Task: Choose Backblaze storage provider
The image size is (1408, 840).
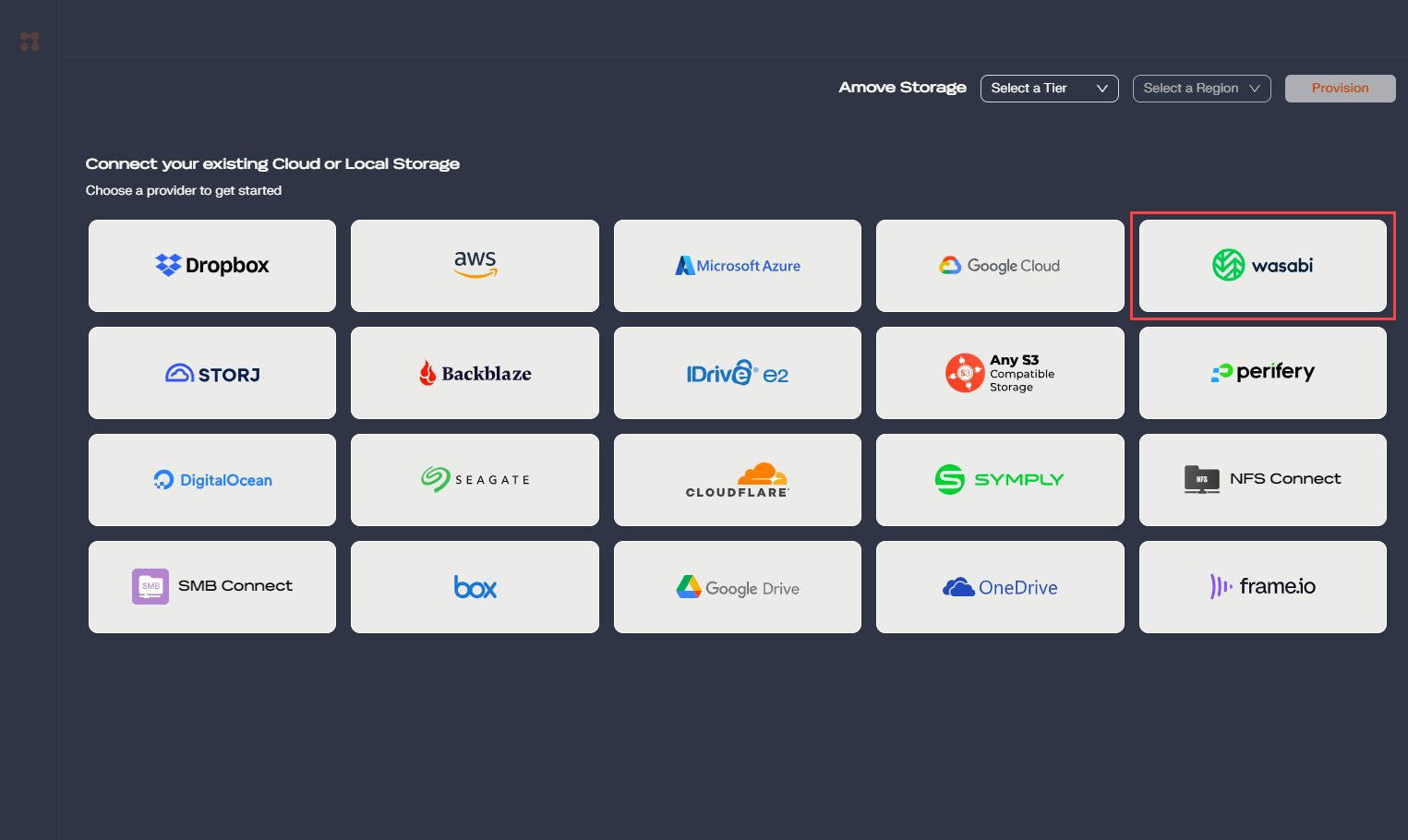Action: 475,373
